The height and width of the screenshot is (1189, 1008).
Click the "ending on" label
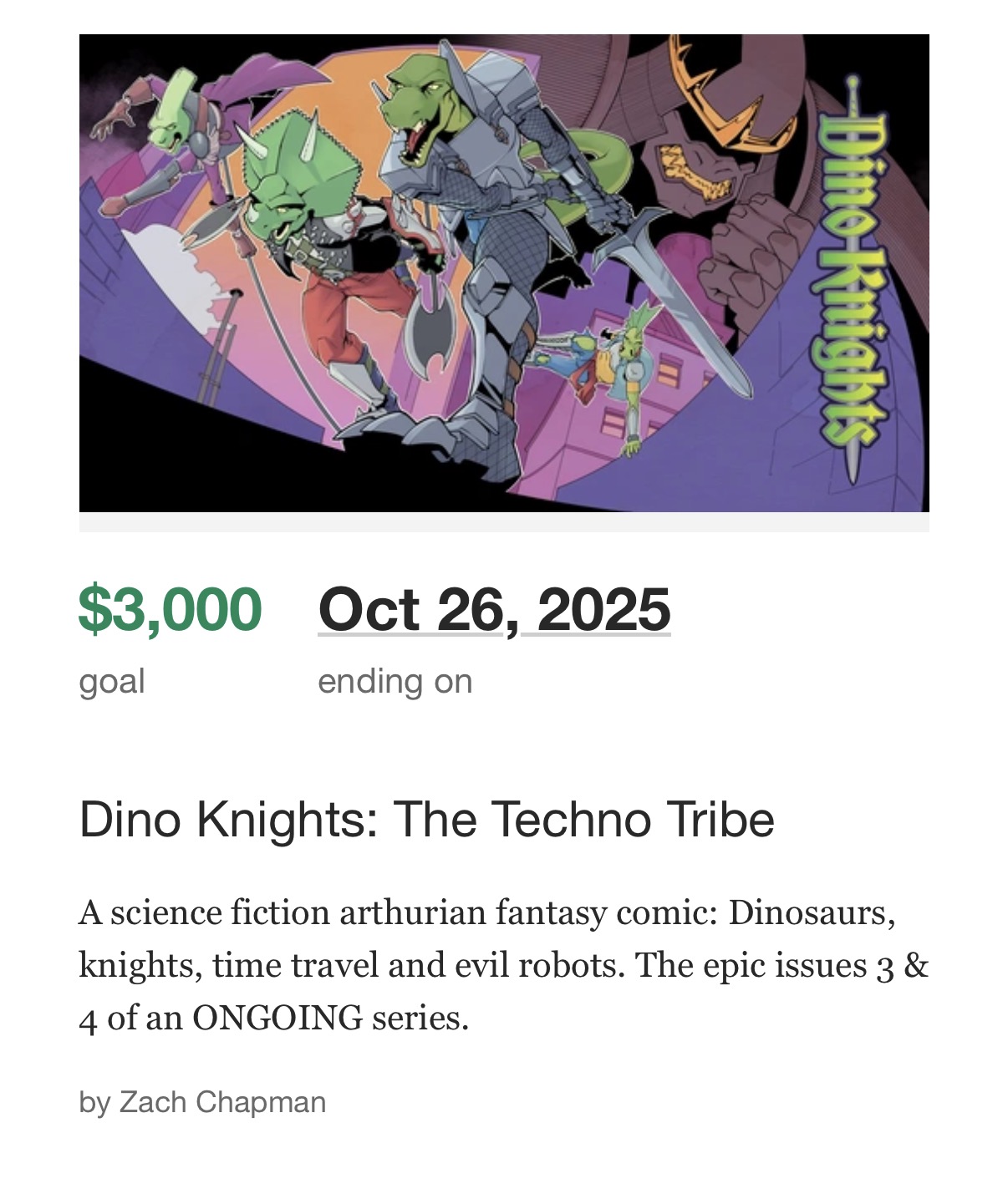click(x=395, y=681)
